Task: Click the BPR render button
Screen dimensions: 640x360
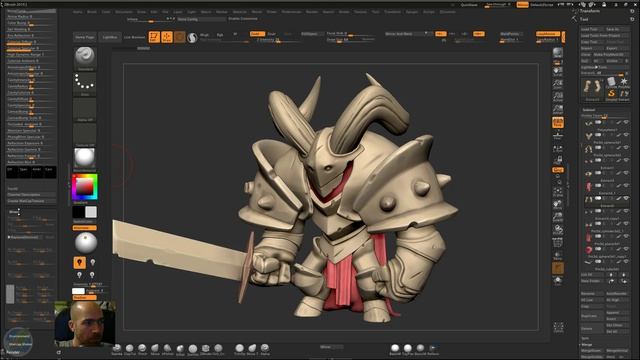Action: [x=558, y=52]
